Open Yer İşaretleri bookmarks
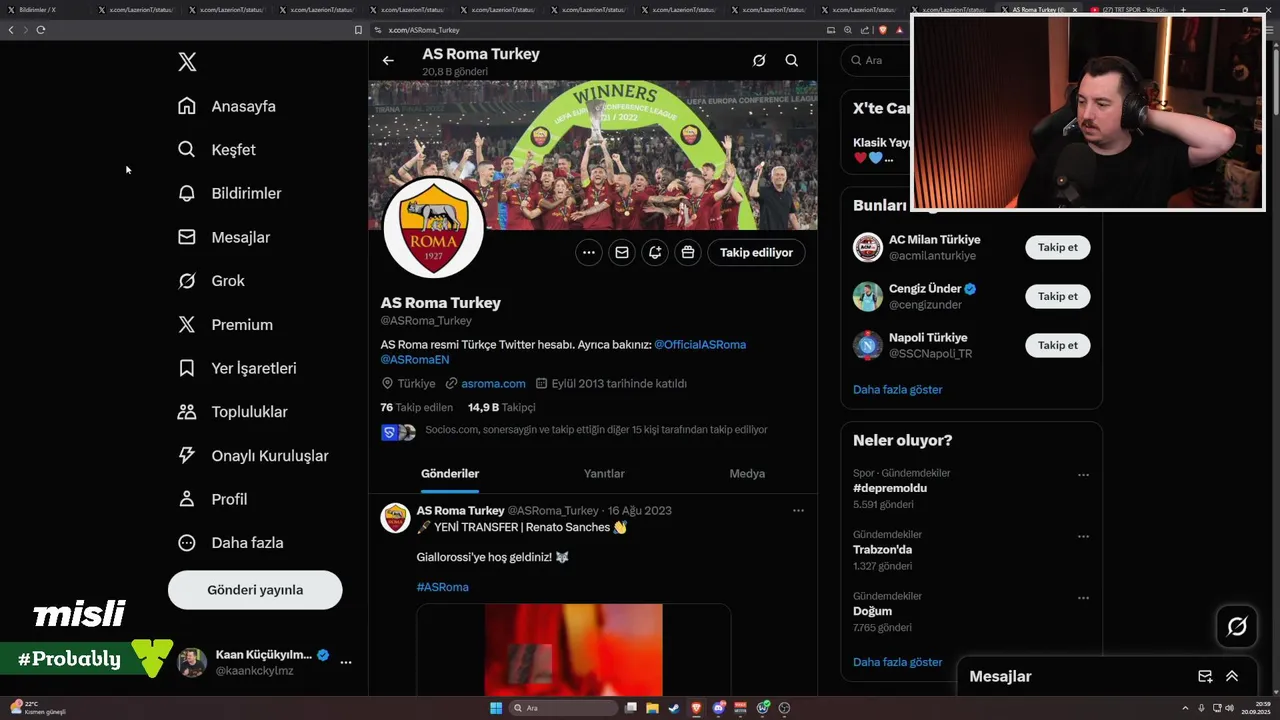 pyautogui.click(x=237, y=368)
